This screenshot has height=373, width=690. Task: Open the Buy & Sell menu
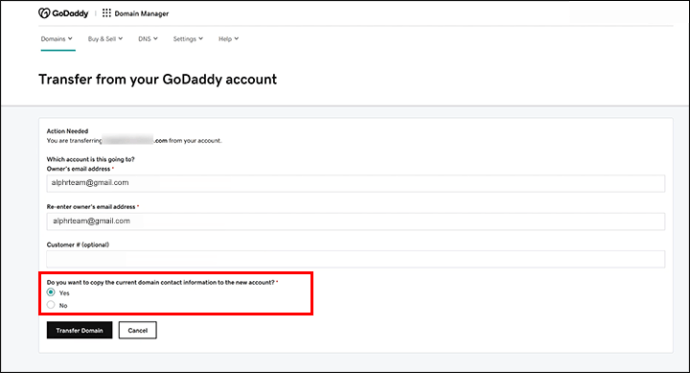point(105,39)
